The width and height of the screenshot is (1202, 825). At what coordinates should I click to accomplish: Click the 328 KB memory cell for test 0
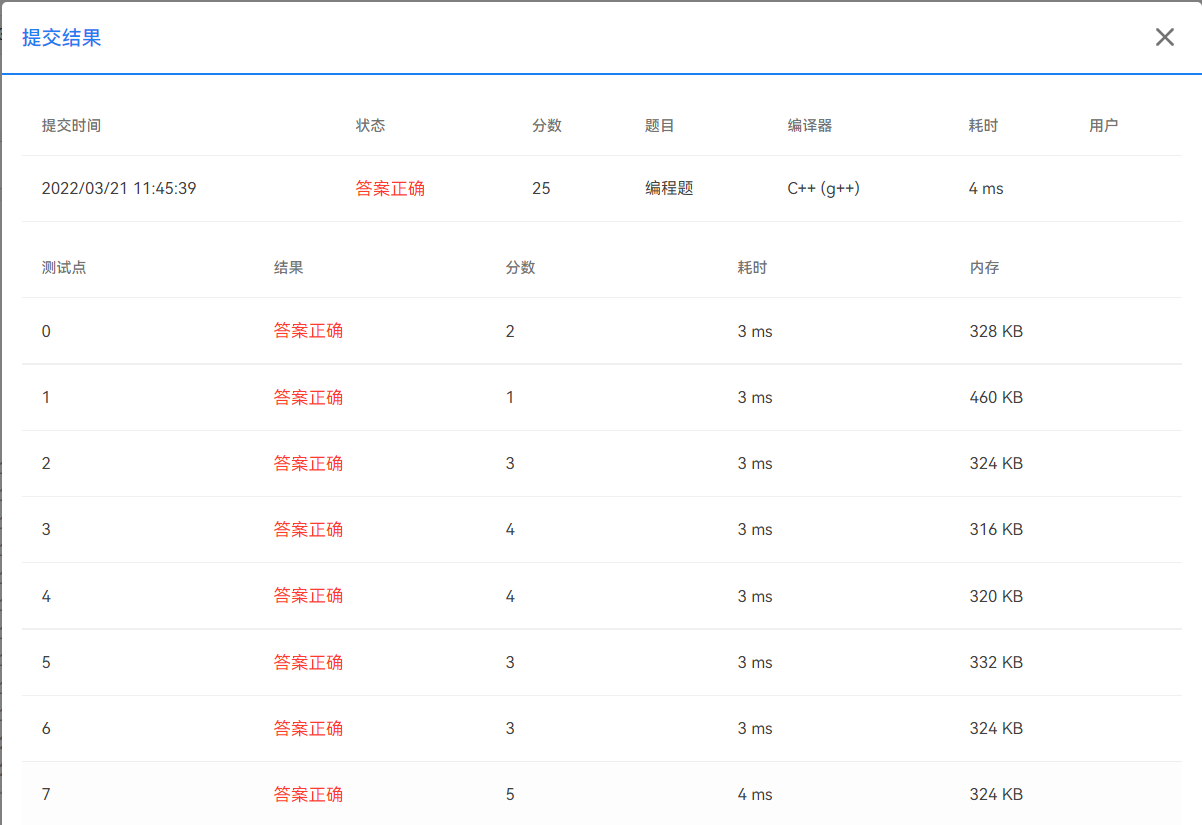(997, 330)
